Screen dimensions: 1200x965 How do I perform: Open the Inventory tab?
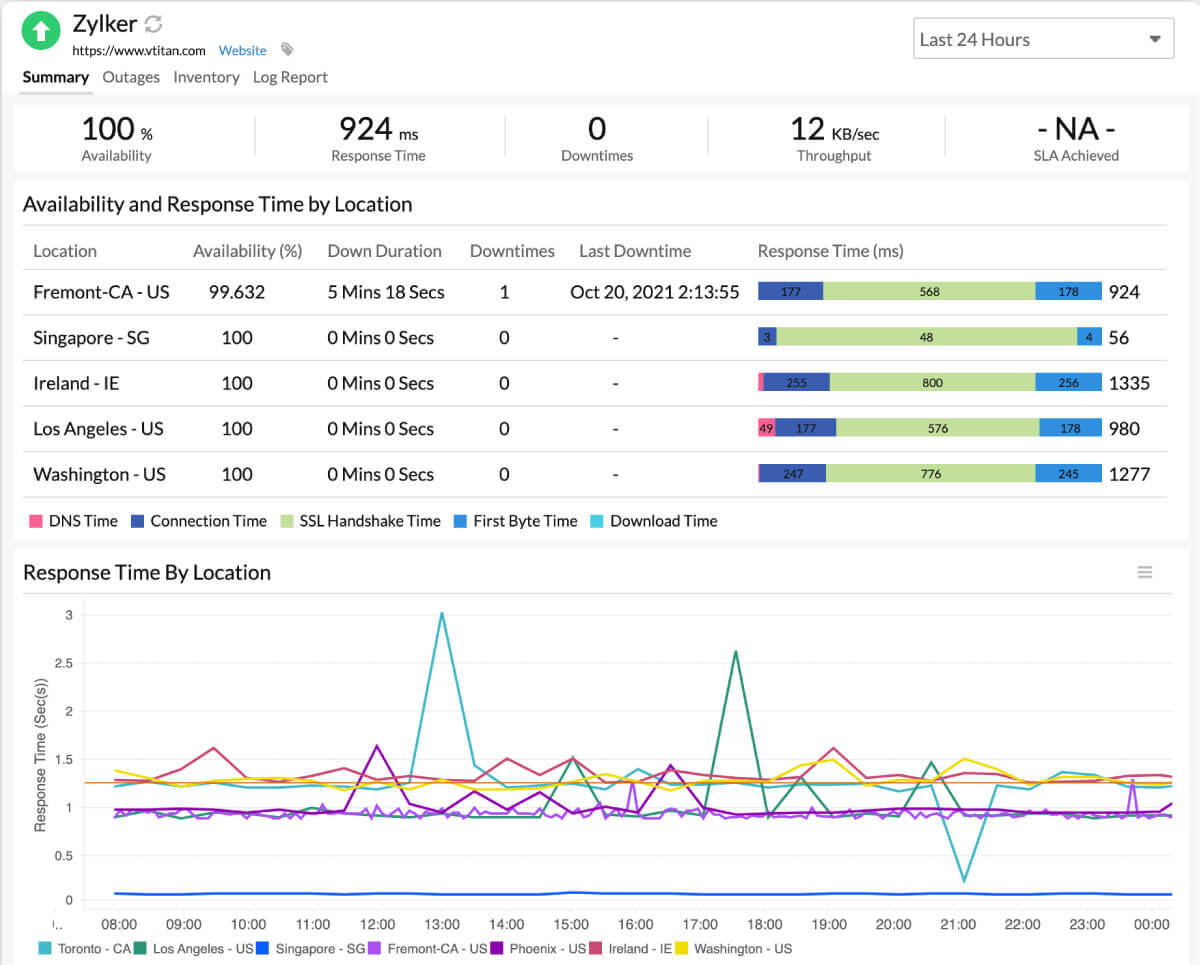pyautogui.click(x=206, y=77)
